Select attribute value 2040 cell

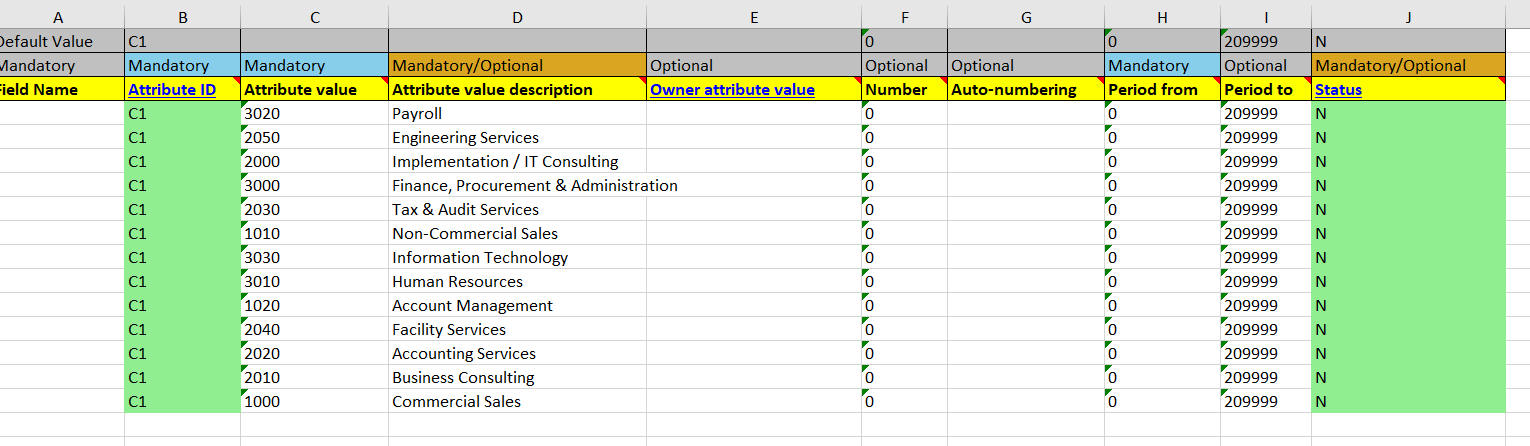coord(314,329)
